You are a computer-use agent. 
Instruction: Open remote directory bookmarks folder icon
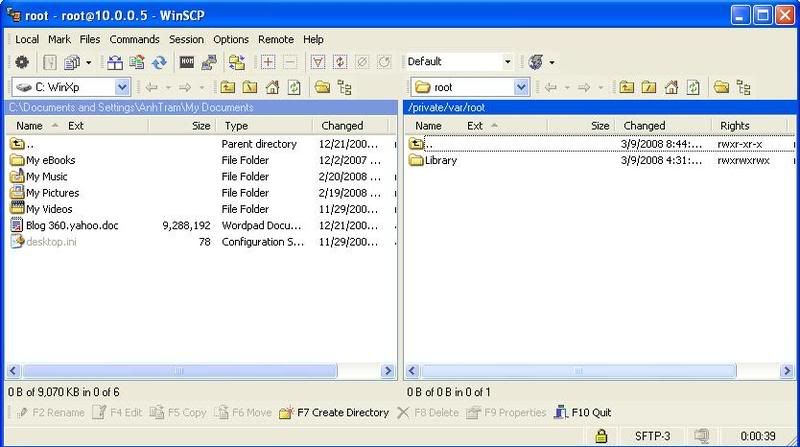coord(721,87)
